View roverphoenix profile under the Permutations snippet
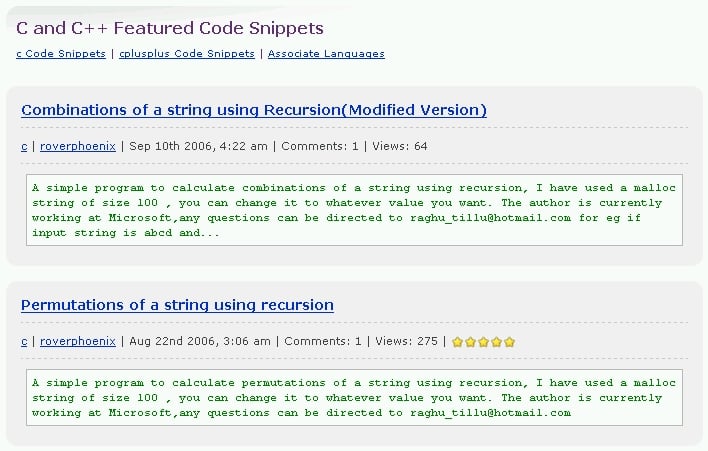Image resolution: width=708 pixels, height=451 pixels. click(78, 341)
